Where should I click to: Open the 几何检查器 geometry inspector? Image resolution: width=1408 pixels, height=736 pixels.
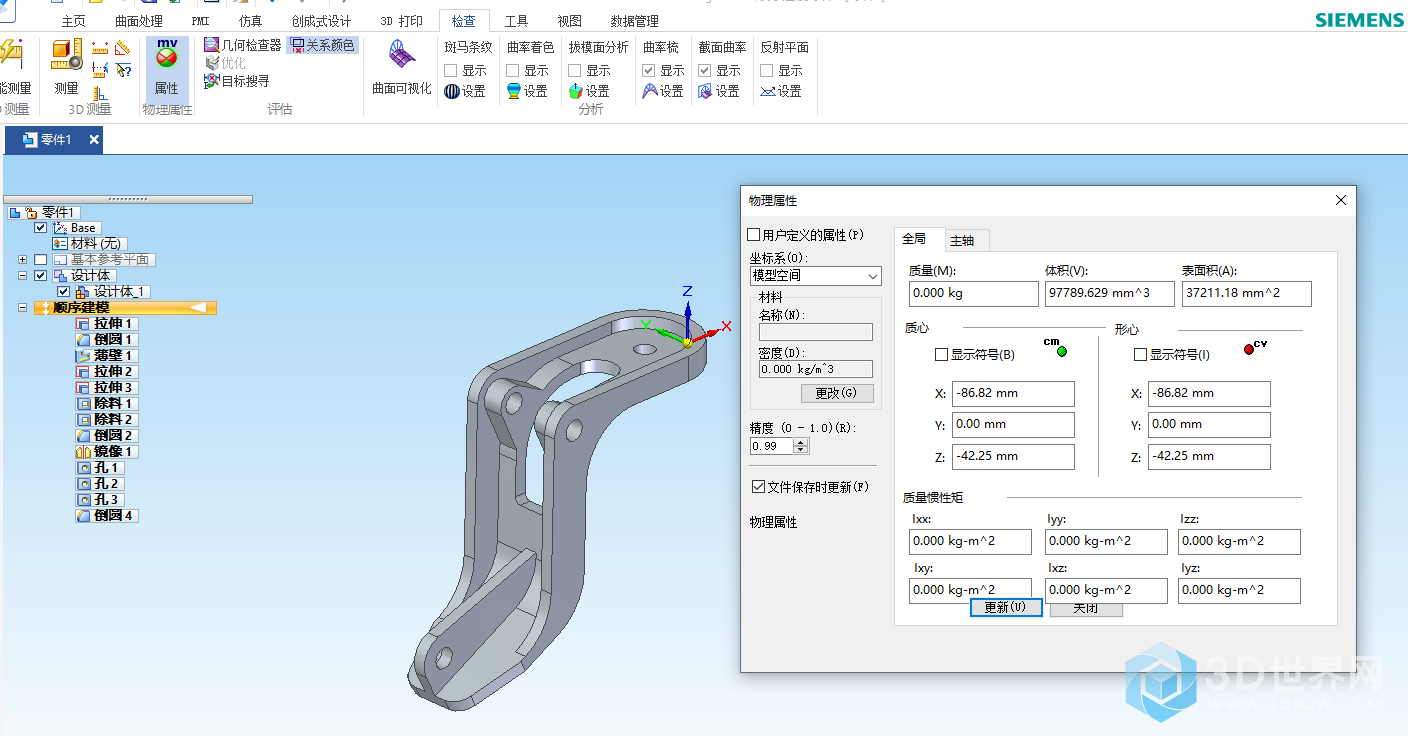pos(243,45)
